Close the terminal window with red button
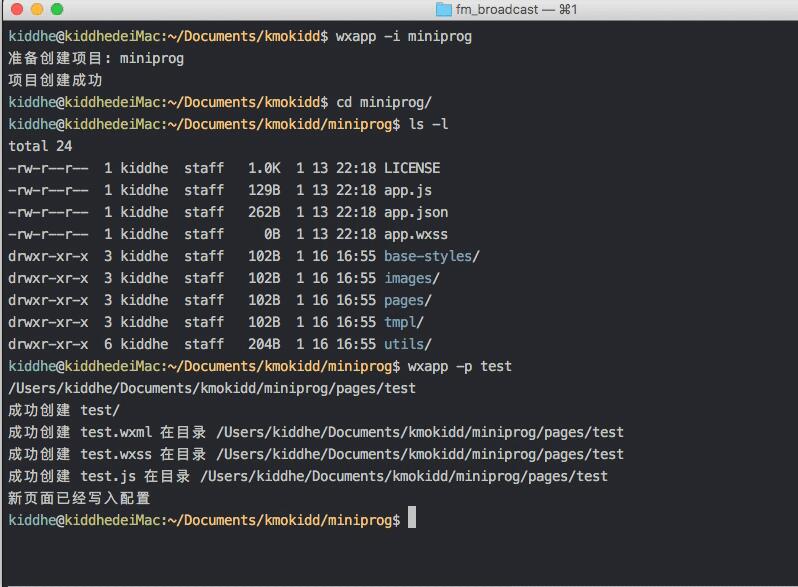This screenshot has width=798, height=587. pos(15,9)
